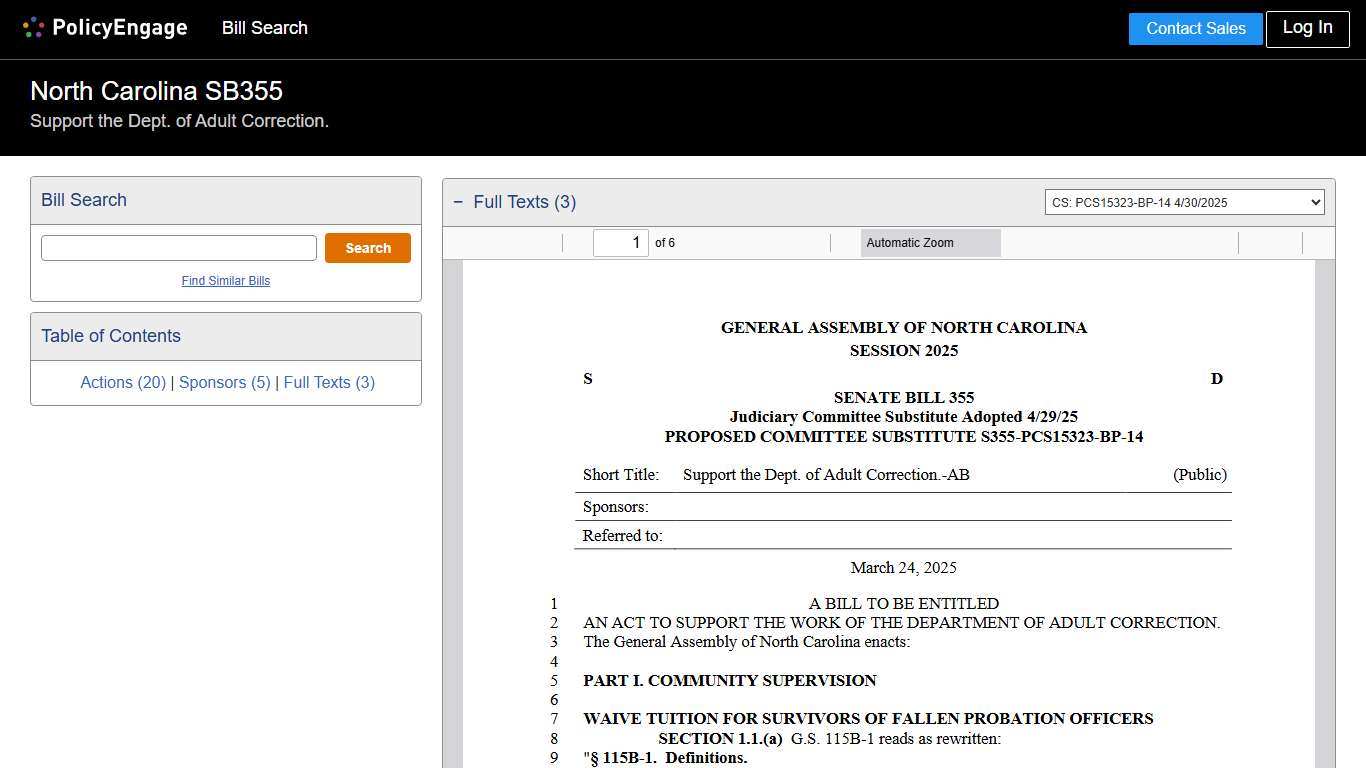Click the "Log In" button

1307,29
